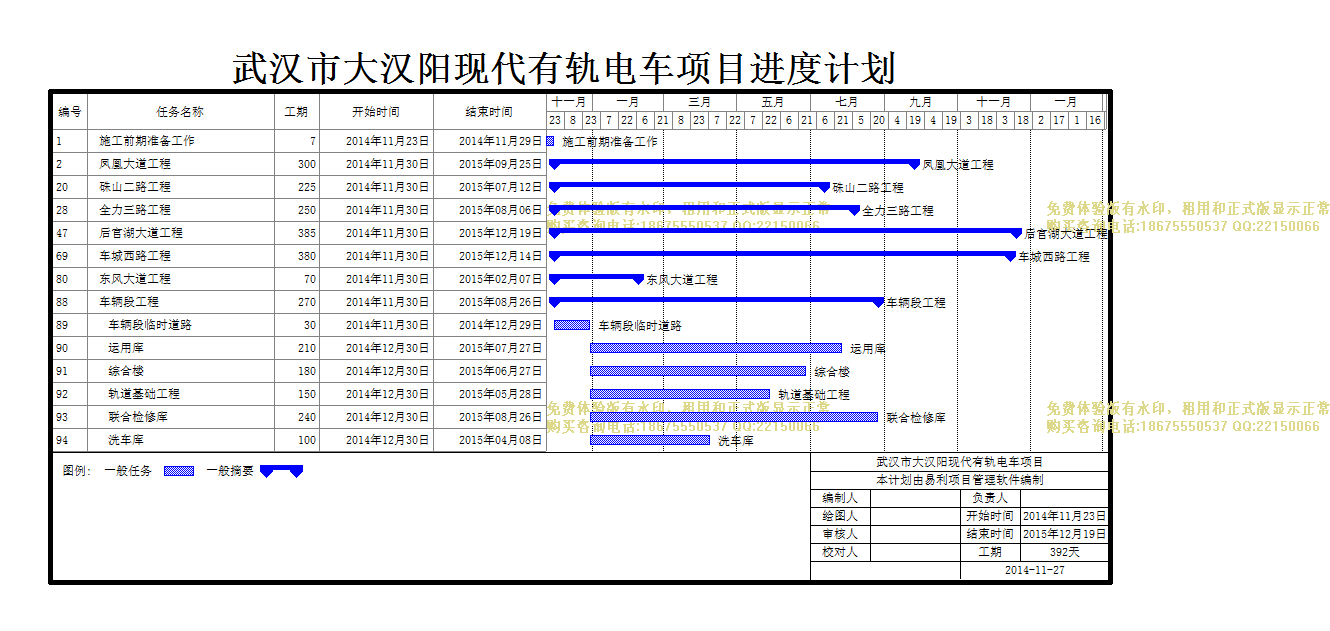Image resolution: width=1330 pixels, height=631 pixels.
Task: Select the 任务名称 column header
Action: 180,112
